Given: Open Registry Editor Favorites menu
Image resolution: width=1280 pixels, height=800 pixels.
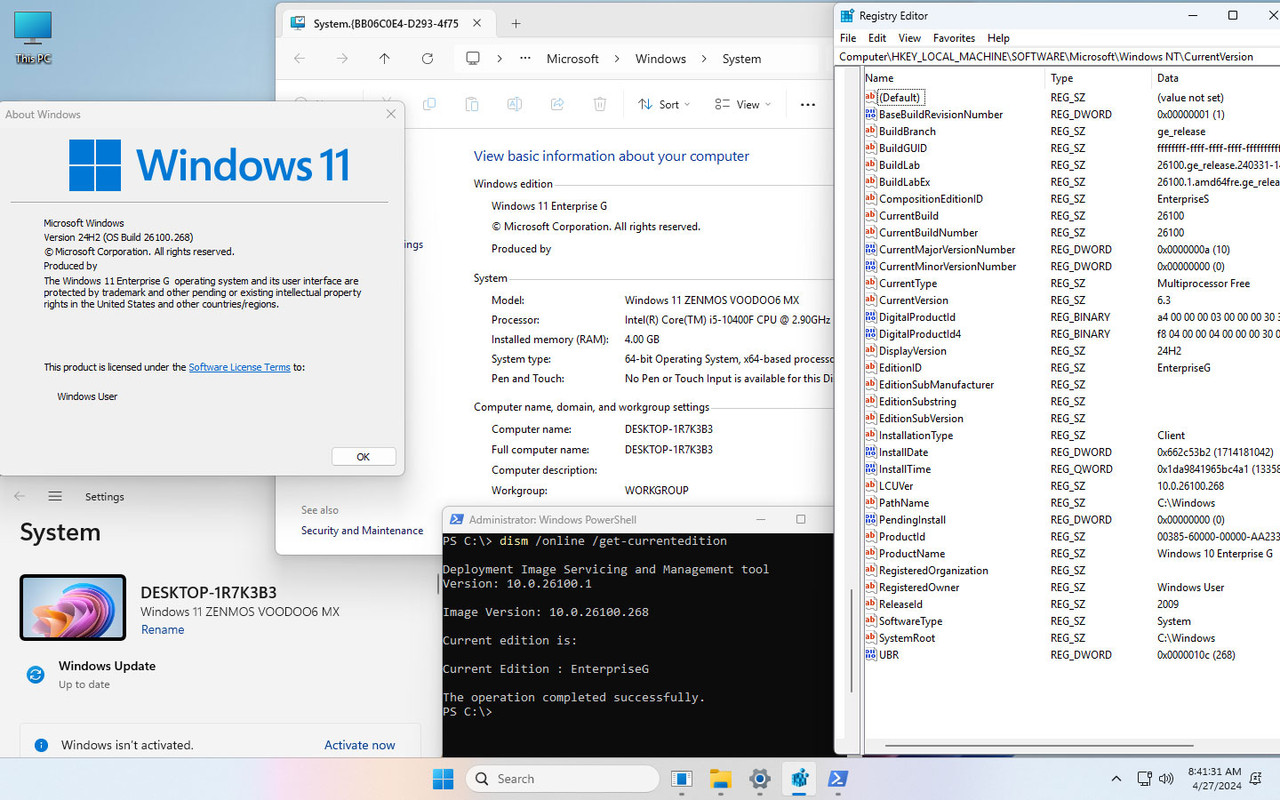Looking at the screenshot, I should (954, 38).
